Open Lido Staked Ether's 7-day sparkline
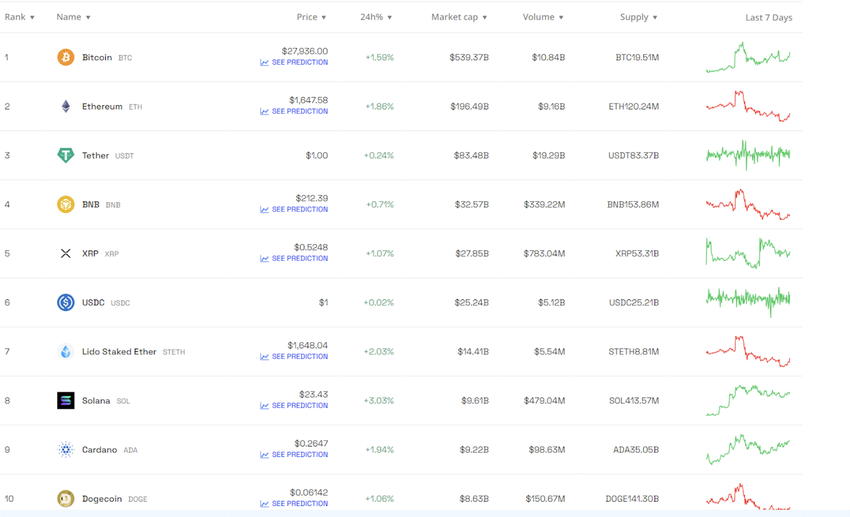This screenshot has width=850, height=517. click(x=748, y=352)
